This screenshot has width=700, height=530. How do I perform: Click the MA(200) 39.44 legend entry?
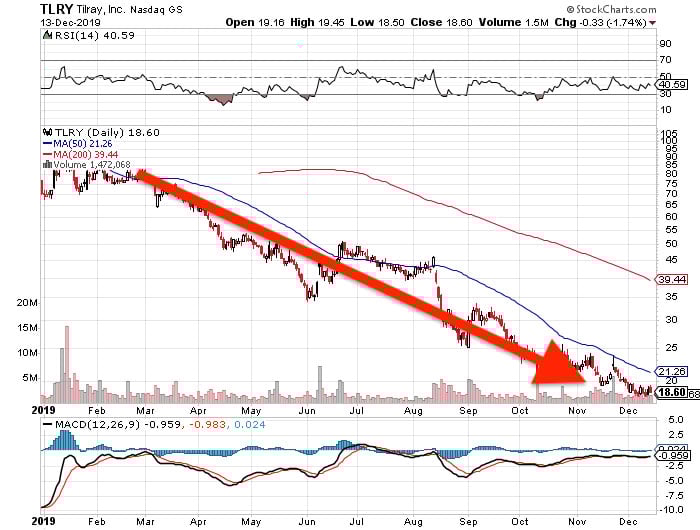point(80,154)
